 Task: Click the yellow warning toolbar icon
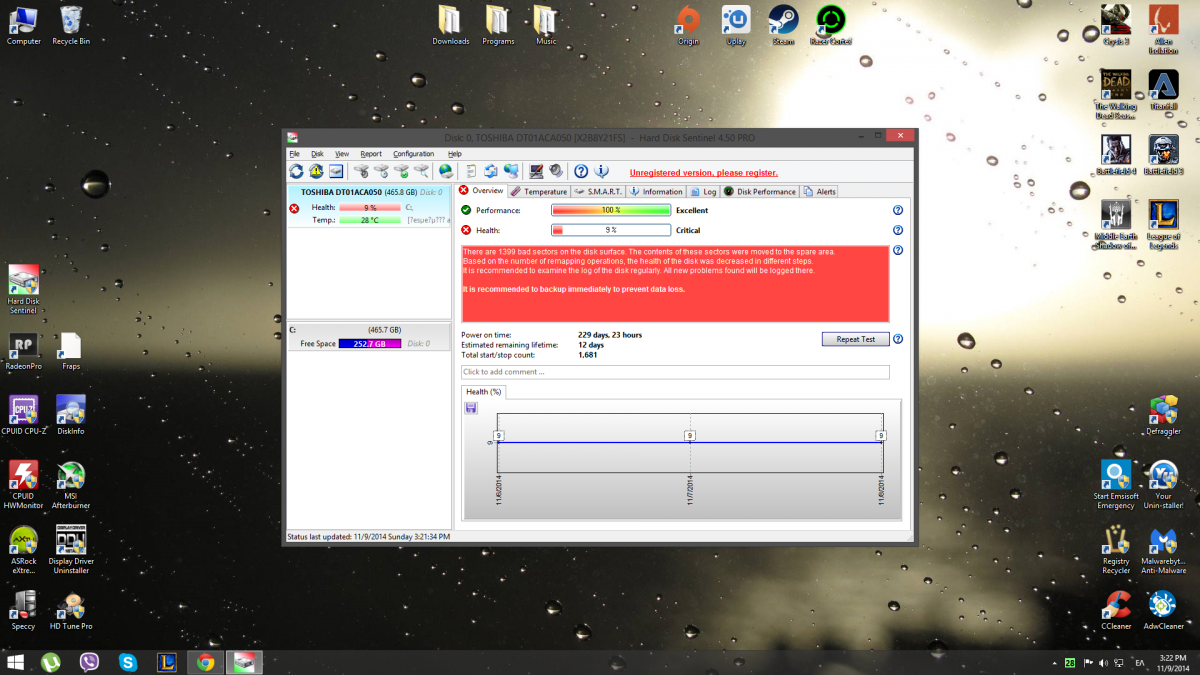316,171
